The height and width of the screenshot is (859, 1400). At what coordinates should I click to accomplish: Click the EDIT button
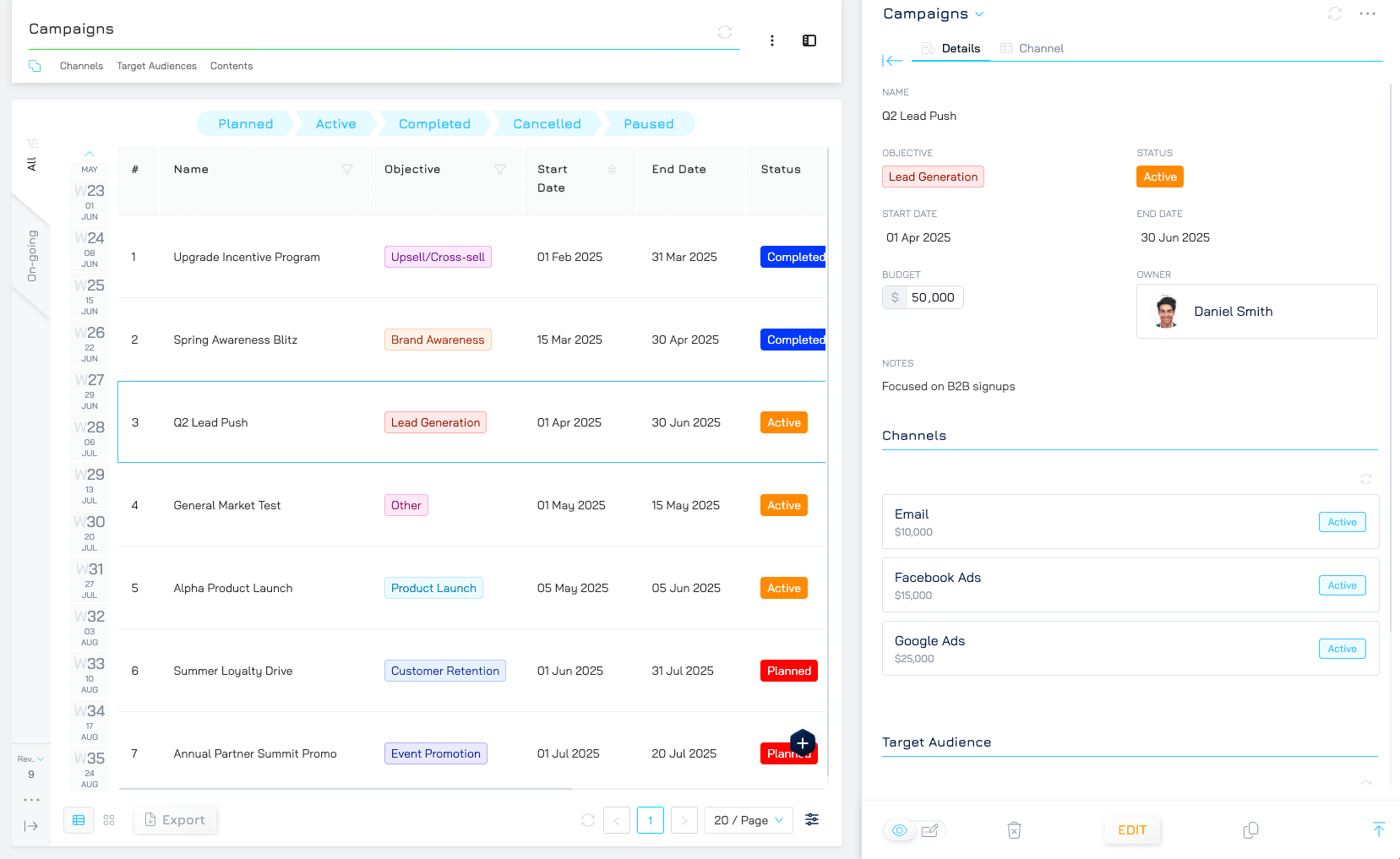(x=1131, y=830)
